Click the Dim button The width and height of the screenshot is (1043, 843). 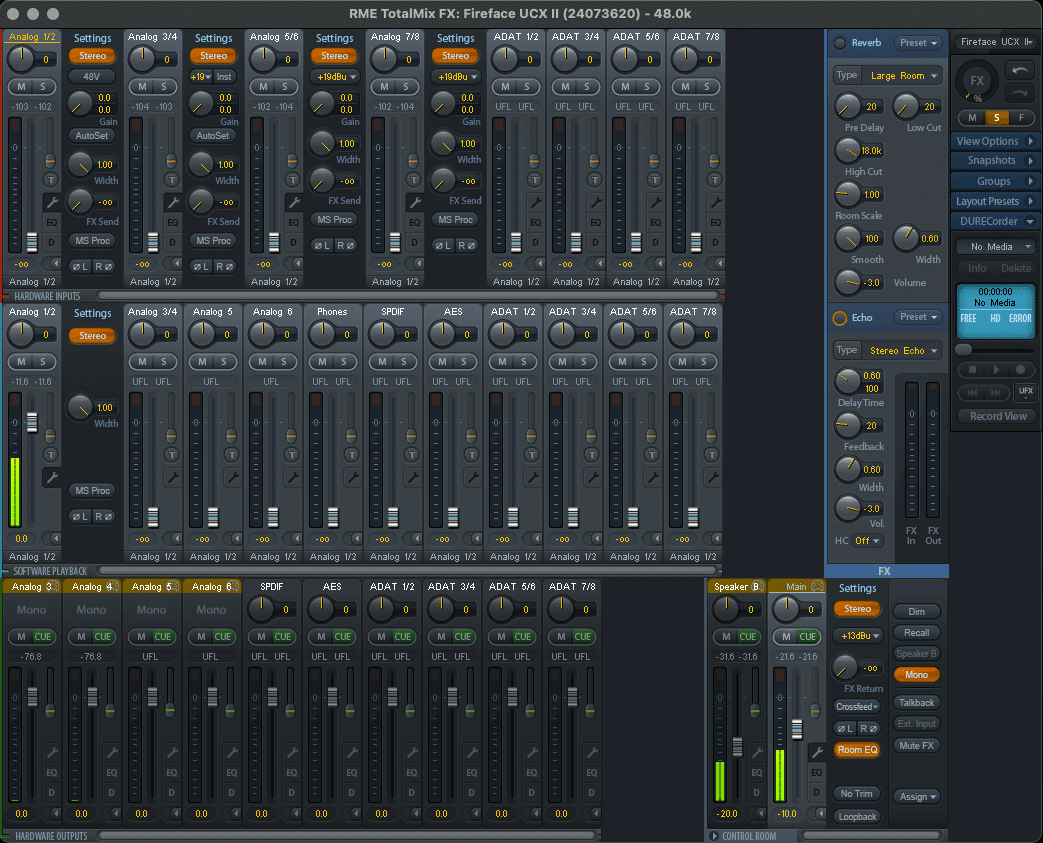917,611
